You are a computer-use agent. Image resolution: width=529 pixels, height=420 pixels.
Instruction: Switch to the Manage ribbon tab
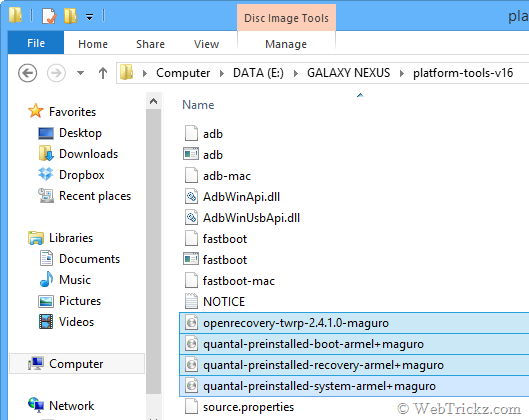click(x=286, y=44)
